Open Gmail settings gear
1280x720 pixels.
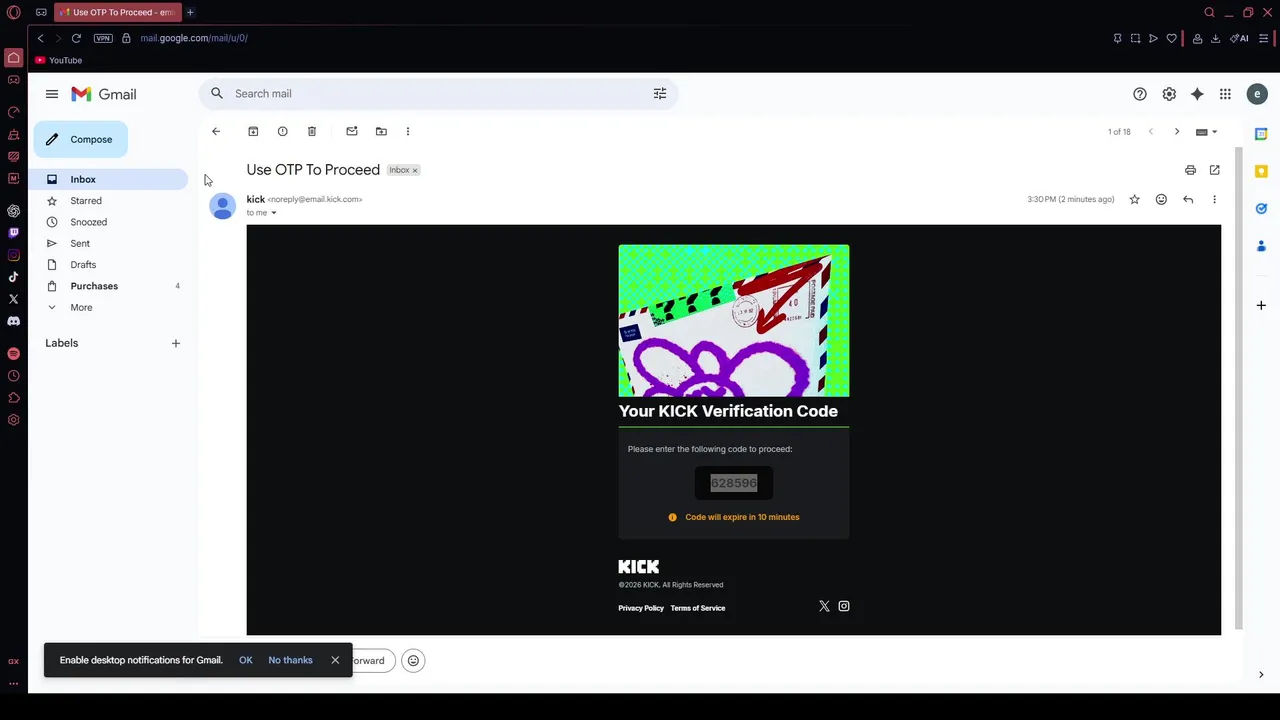[x=1169, y=94]
